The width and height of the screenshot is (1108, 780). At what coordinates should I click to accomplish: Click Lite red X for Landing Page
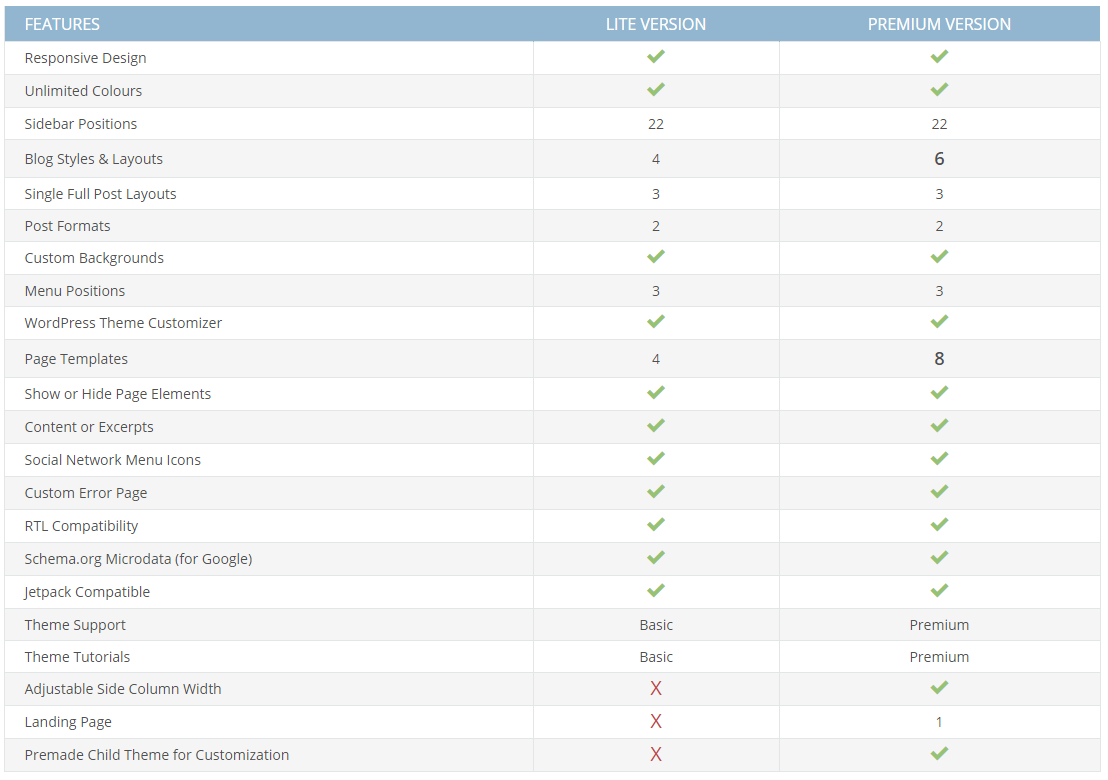tap(656, 721)
